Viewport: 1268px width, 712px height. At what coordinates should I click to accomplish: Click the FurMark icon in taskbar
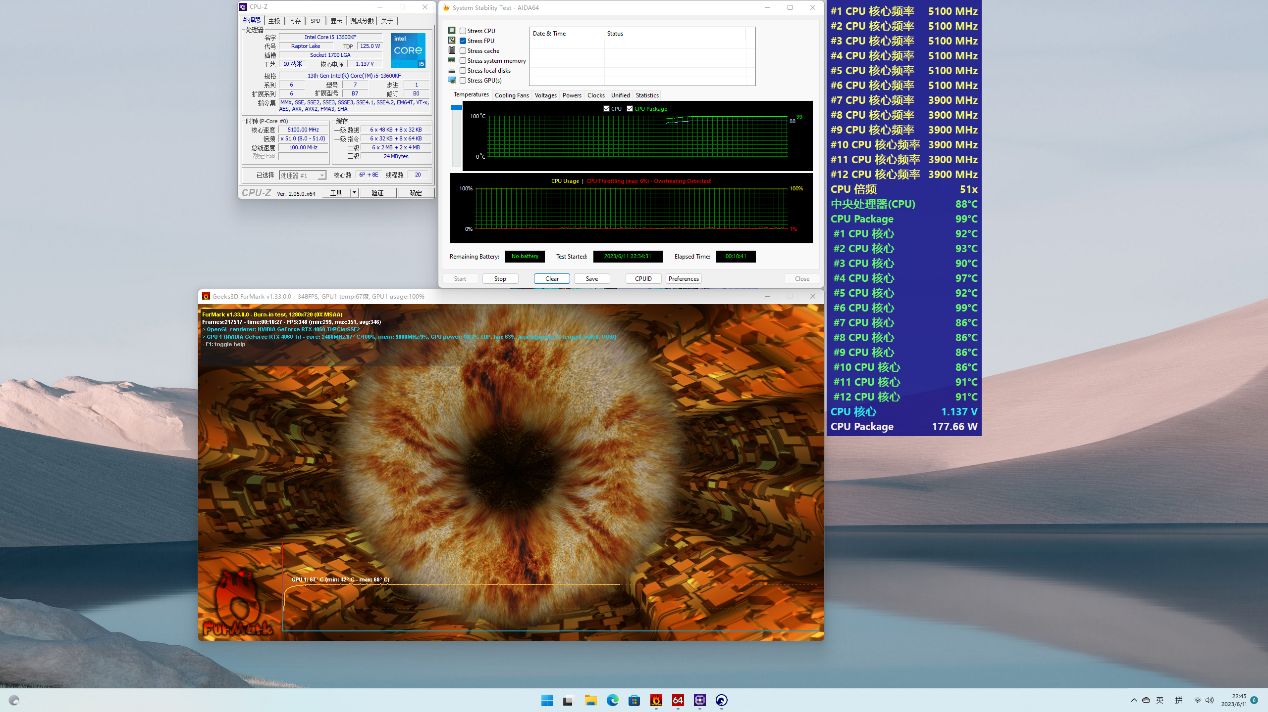click(x=656, y=700)
